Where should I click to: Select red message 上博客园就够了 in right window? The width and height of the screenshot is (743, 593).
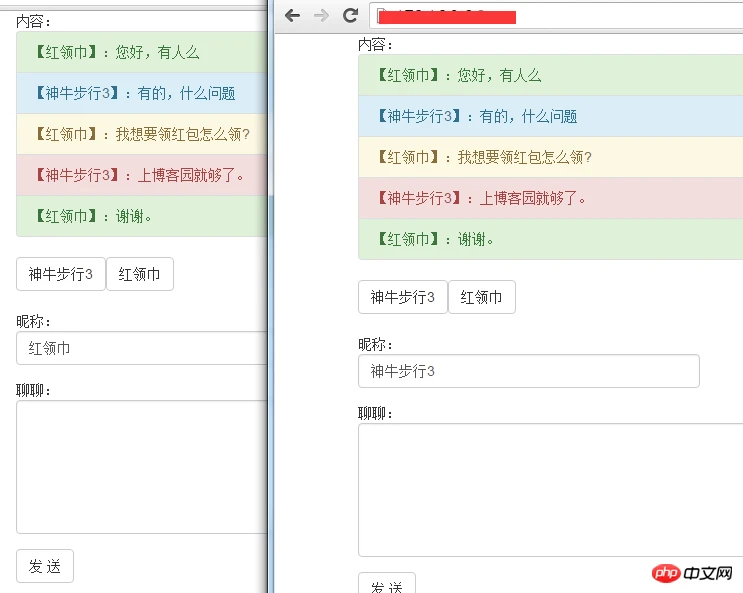(550, 198)
